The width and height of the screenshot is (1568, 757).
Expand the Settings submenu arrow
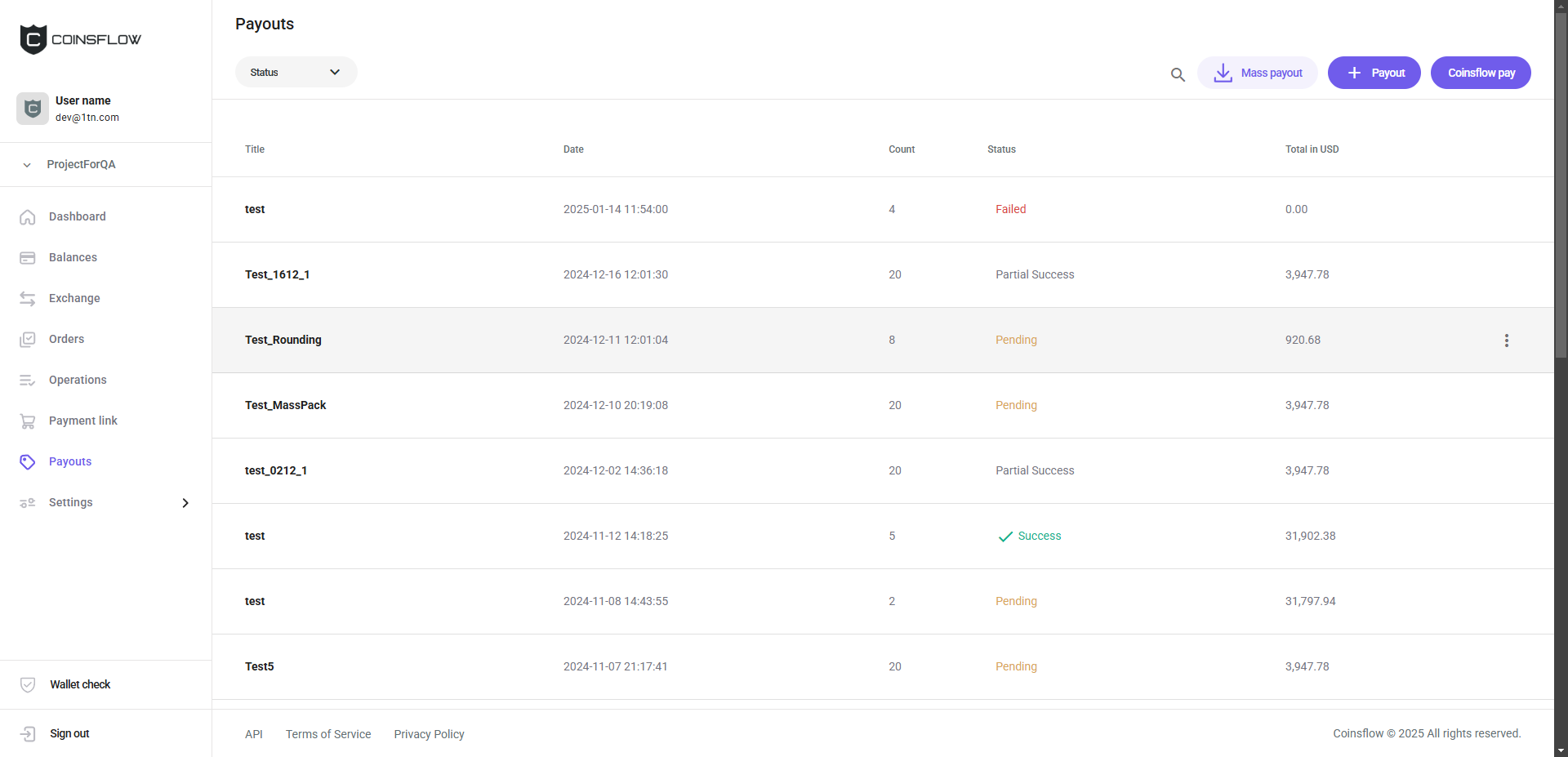(185, 503)
